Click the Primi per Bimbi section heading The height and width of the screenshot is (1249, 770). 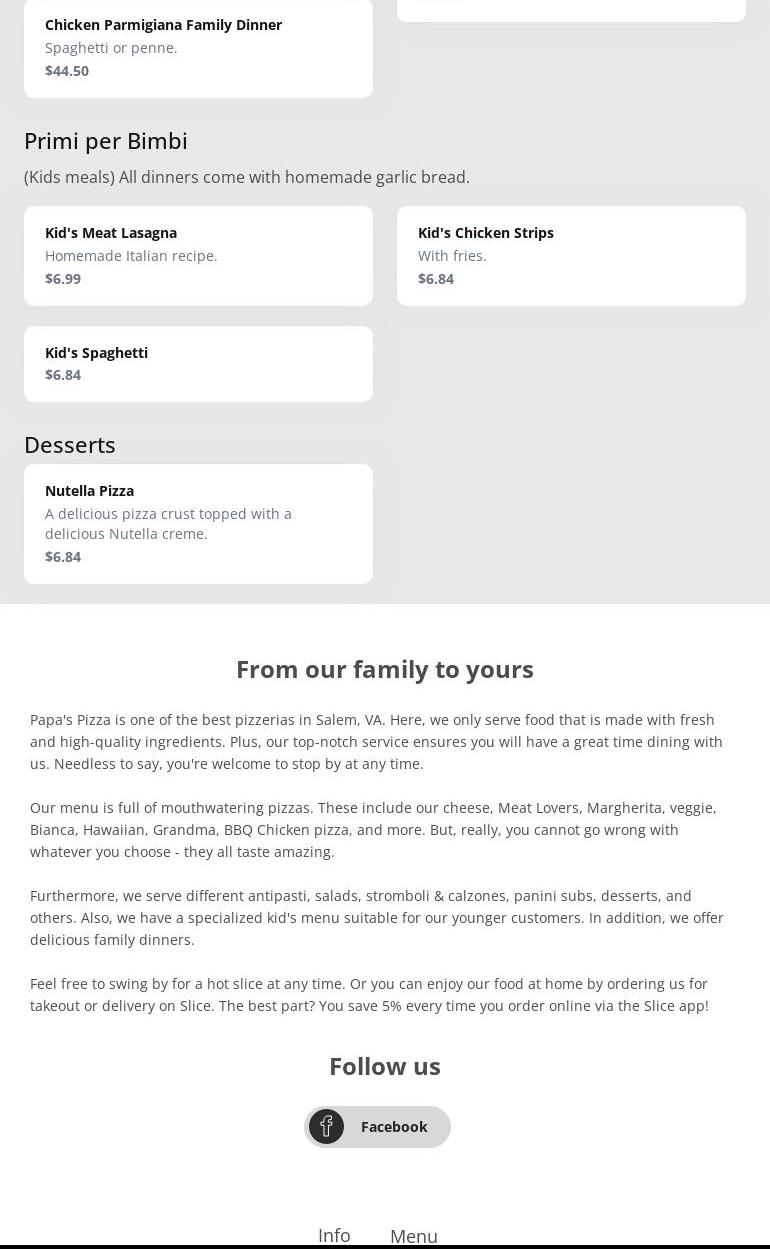106,141
